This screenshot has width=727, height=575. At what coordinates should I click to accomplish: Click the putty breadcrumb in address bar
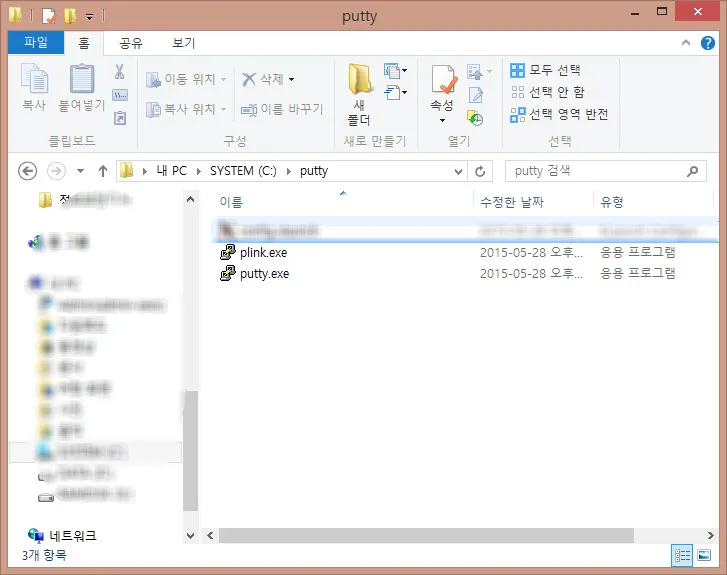pos(314,171)
